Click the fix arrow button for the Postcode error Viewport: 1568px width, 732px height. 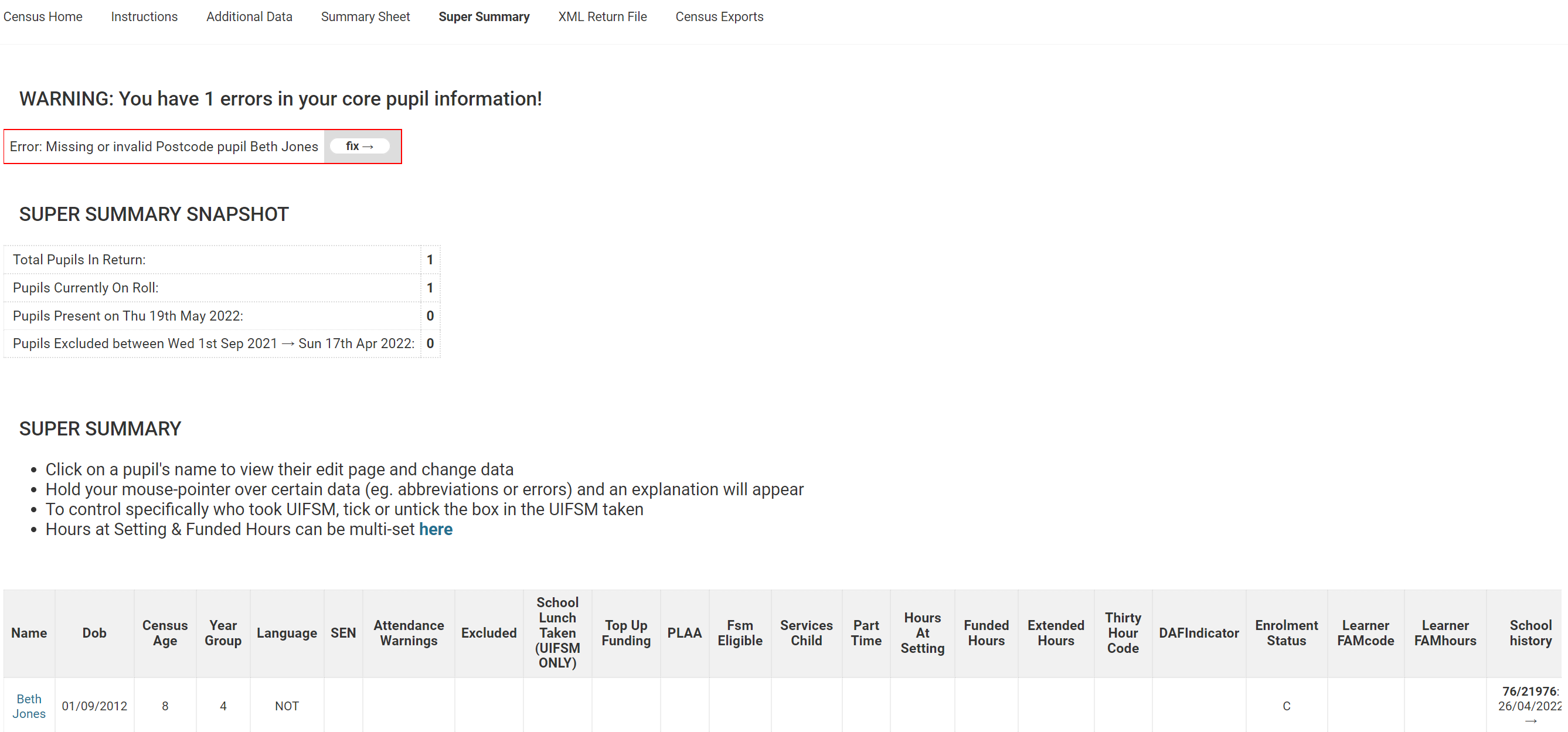pyautogui.click(x=359, y=146)
